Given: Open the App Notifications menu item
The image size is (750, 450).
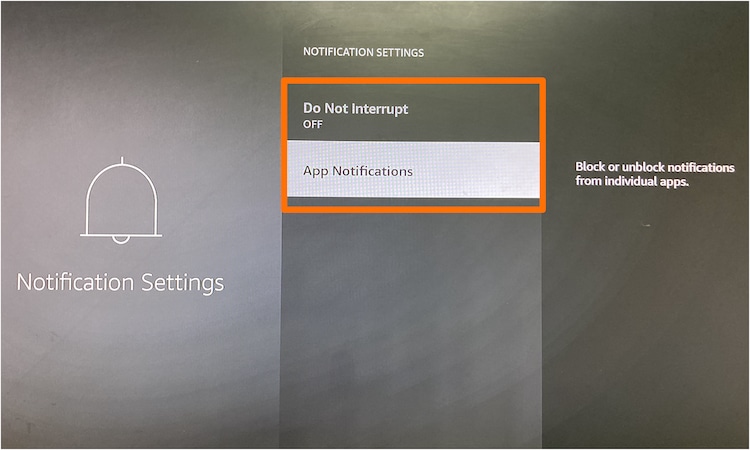Looking at the screenshot, I should click(x=413, y=170).
